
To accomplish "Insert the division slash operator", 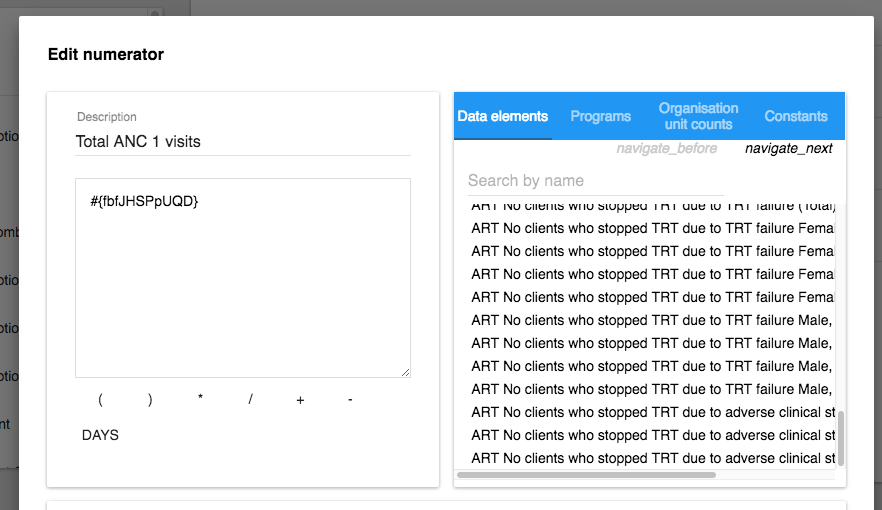I will coord(250,400).
